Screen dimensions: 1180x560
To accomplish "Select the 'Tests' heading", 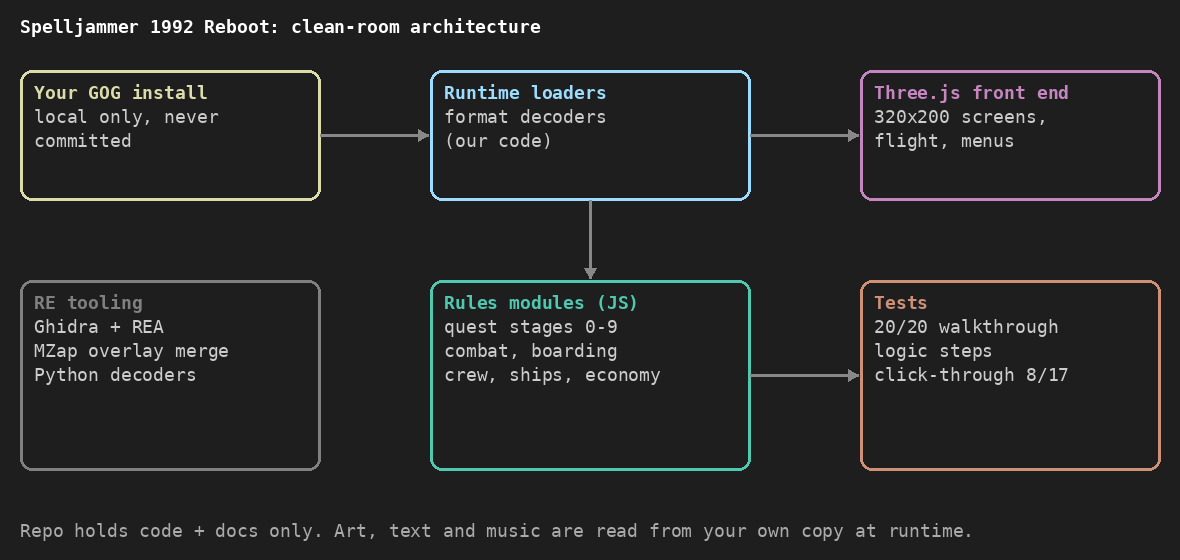I will point(901,303).
